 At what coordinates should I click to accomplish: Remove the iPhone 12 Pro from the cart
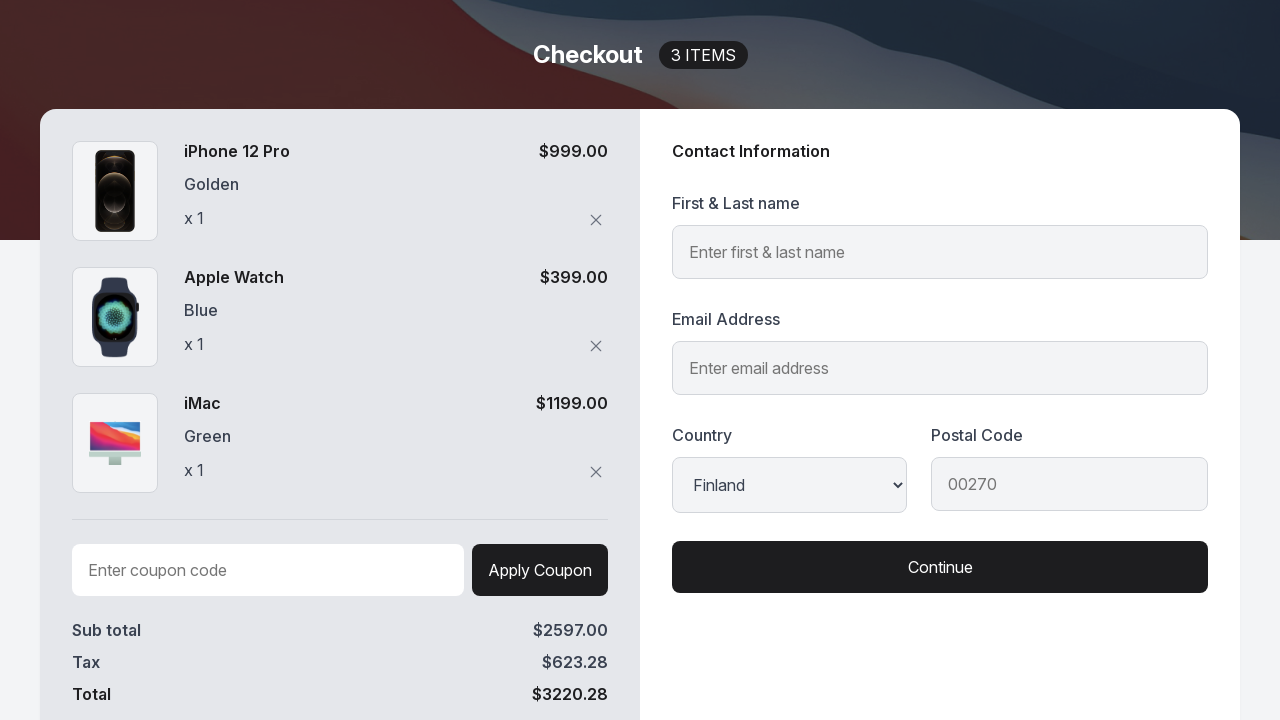click(x=596, y=220)
